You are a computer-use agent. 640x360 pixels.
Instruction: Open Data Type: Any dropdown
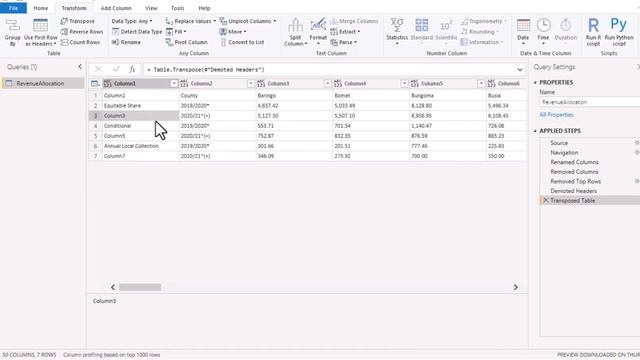click(132, 21)
